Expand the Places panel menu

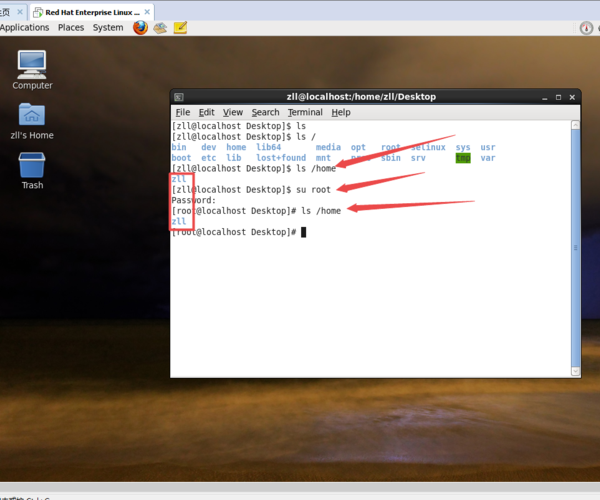[x=71, y=27]
